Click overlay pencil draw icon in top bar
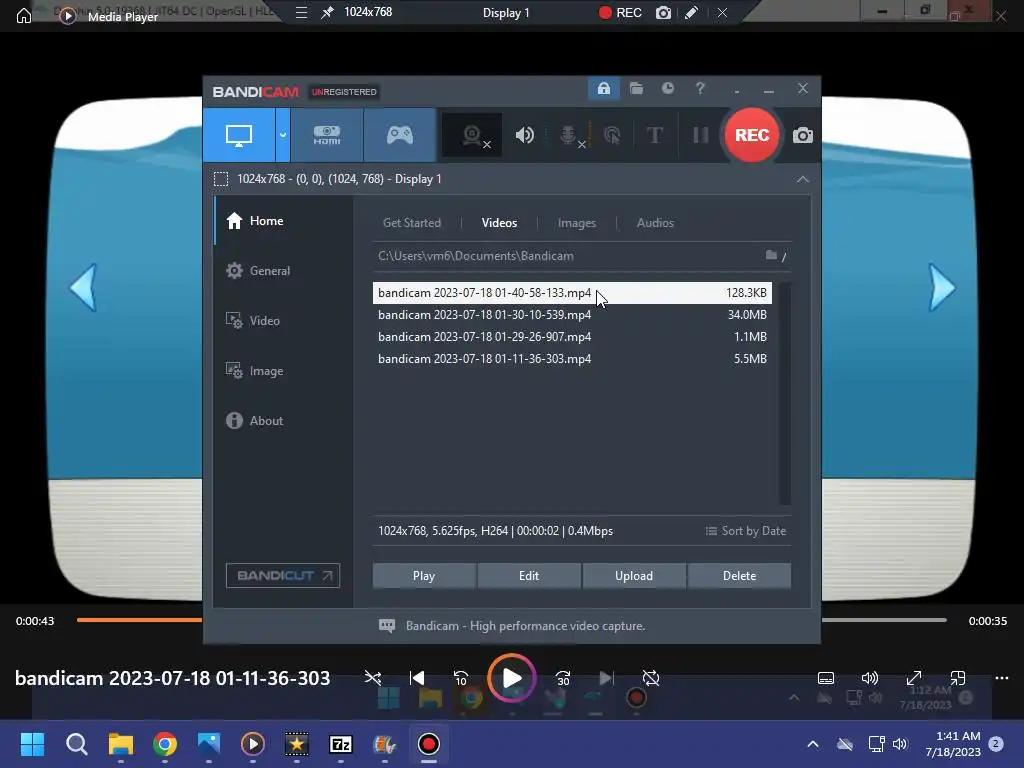This screenshot has width=1024, height=768. (692, 12)
